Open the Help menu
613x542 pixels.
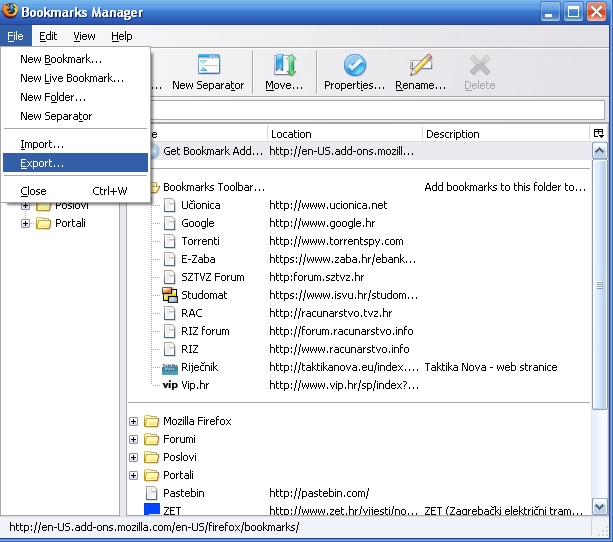pos(122,36)
